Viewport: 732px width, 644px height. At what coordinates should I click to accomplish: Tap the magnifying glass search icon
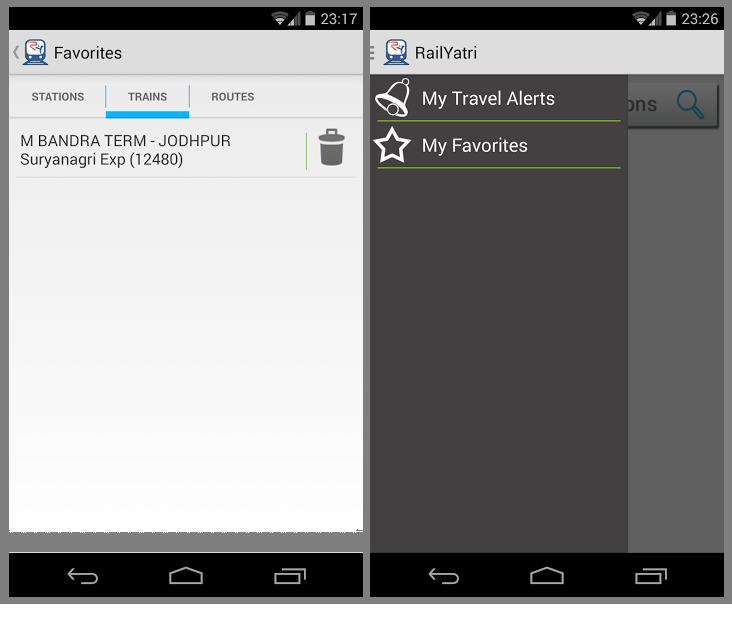pyautogui.click(x=690, y=105)
